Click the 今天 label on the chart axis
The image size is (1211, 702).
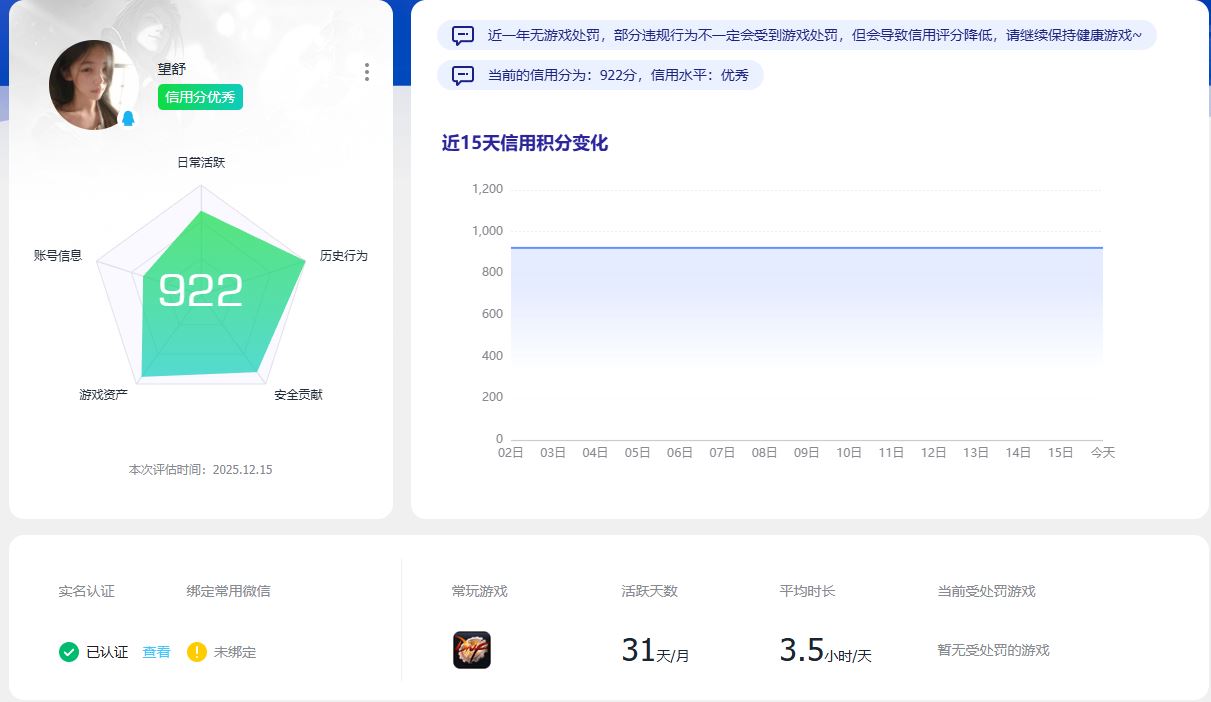pos(1103,452)
